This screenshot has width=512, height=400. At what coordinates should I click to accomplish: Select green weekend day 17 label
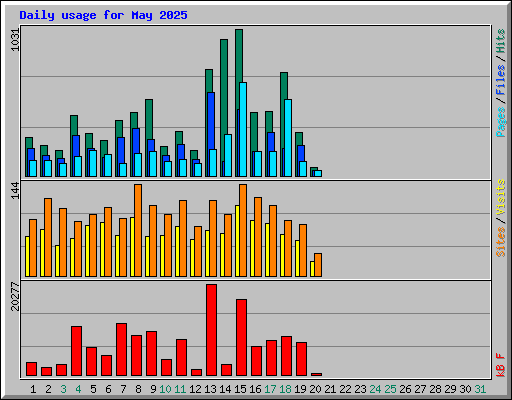tap(270, 389)
